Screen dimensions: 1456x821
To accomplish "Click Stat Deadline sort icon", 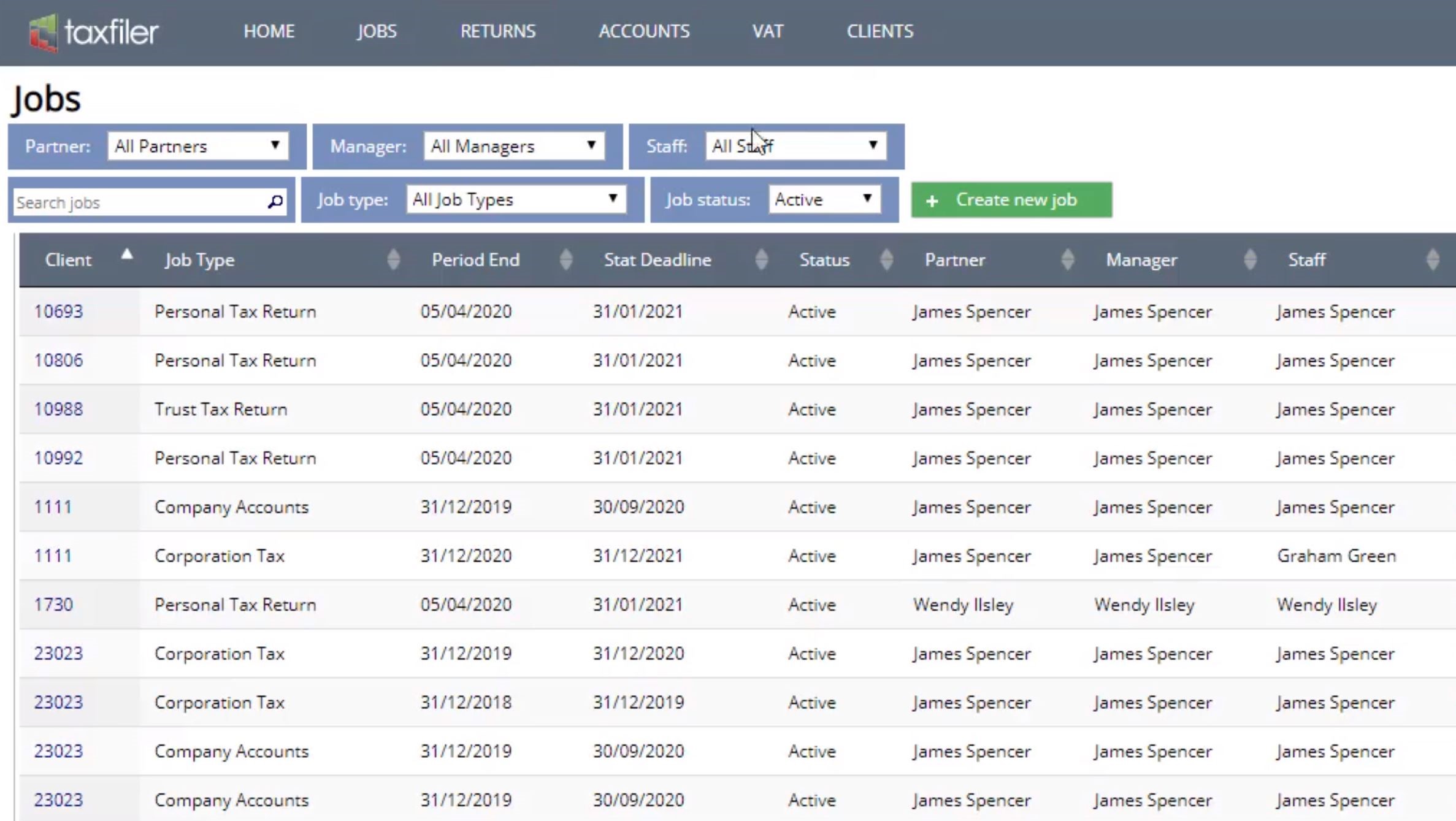I will point(761,260).
